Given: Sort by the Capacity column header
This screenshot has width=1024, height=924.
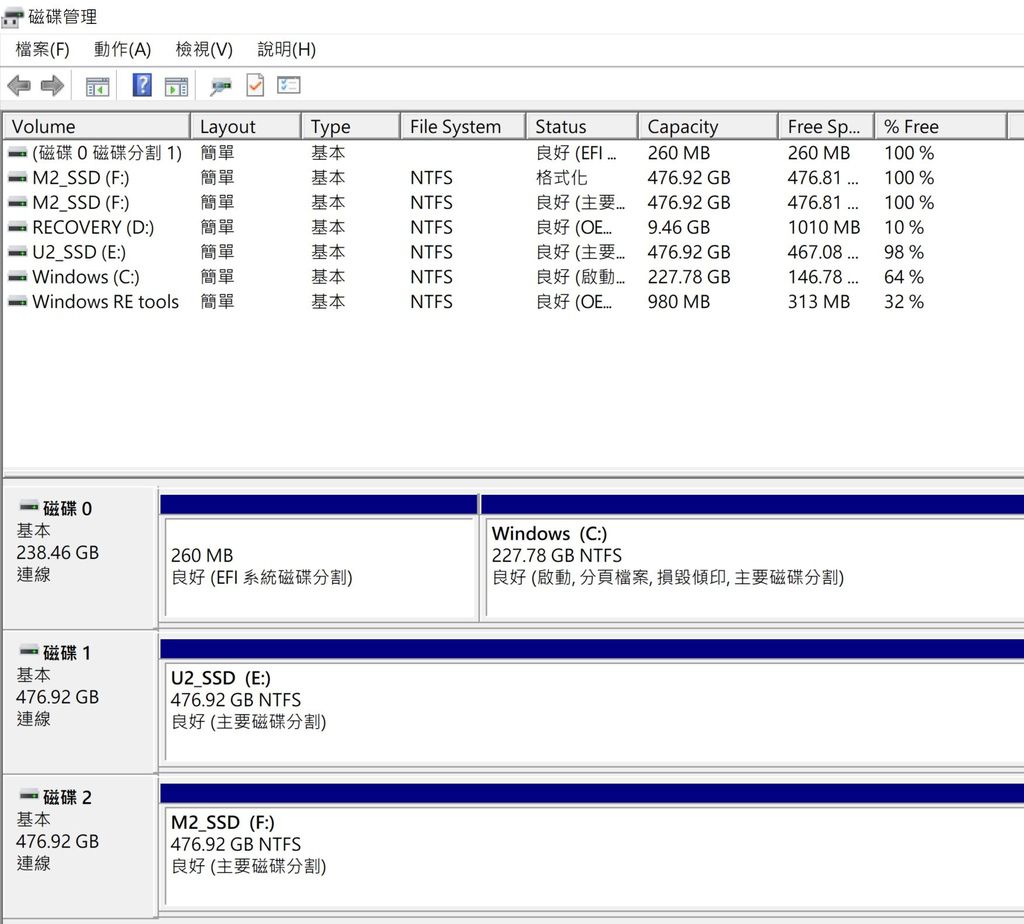Looking at the screenshot, I should [x=708, y=126].
